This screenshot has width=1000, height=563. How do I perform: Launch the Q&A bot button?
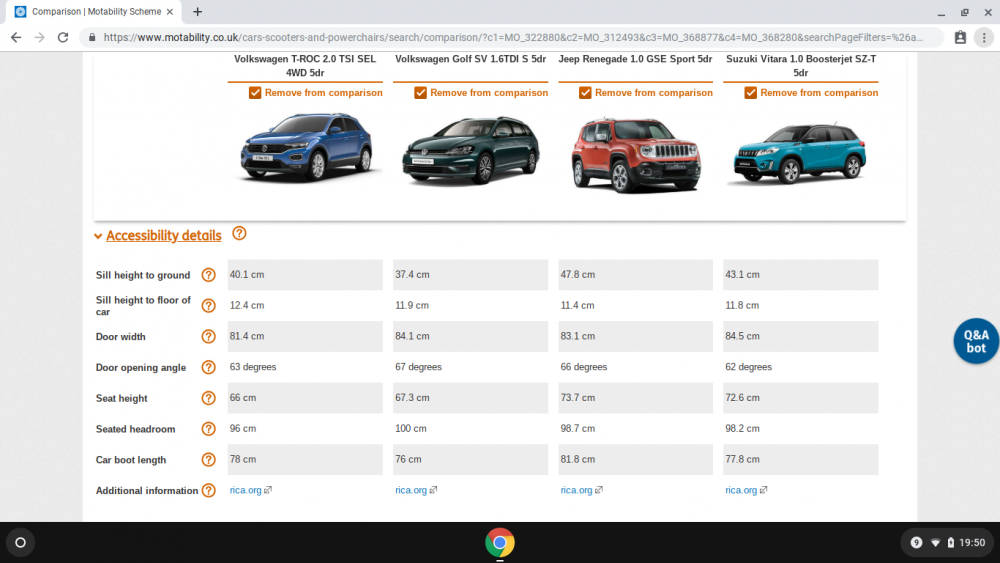976,341
